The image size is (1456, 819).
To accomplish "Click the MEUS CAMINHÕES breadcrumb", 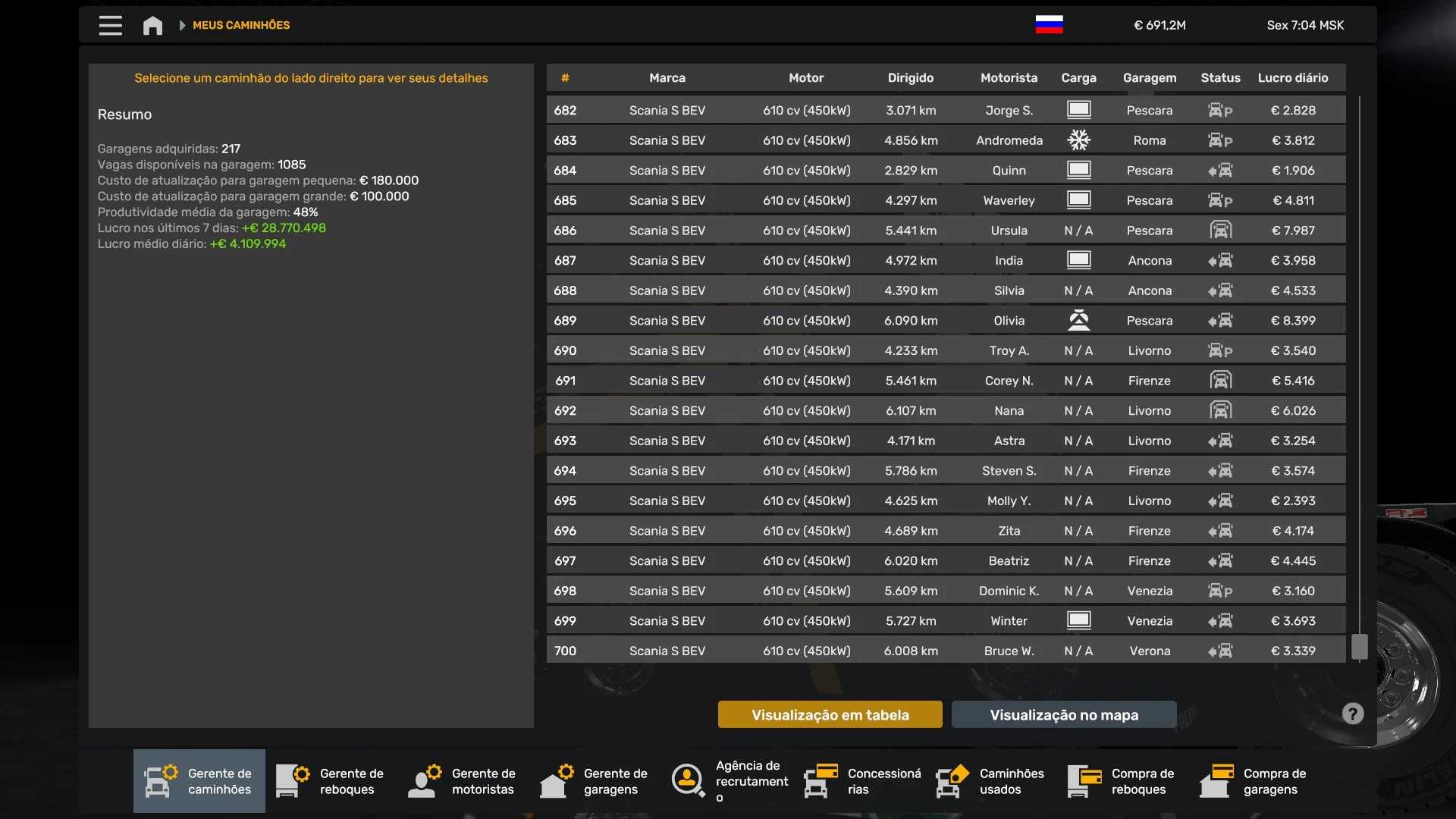I will click(x=241, y=25).
